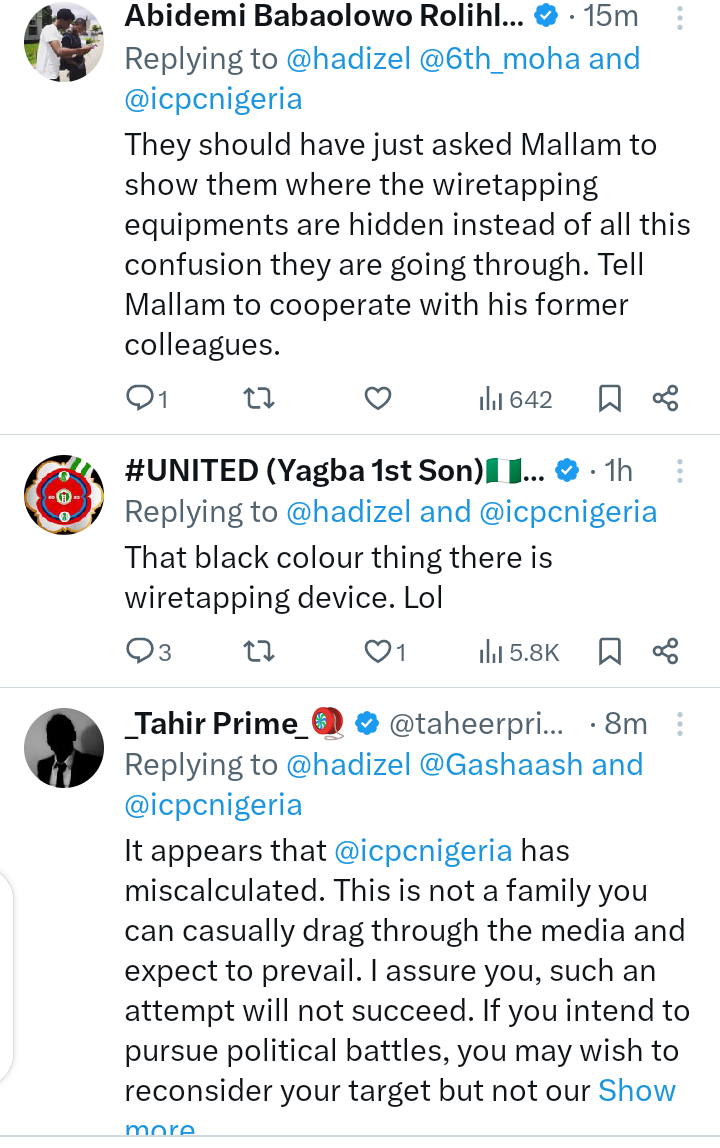The height and width of the screenshot is (1148, 720).
Task: Expand tweet with Show more link
Action: (636, 1090)
